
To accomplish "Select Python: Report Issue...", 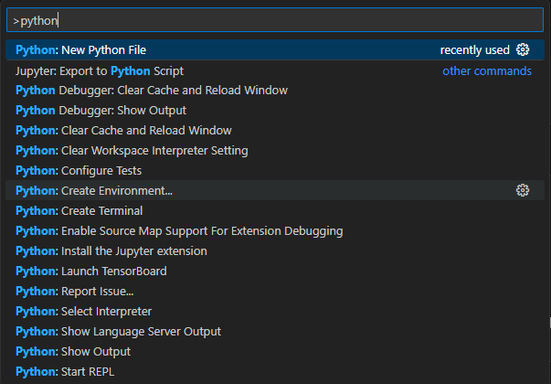I will point(275,291).
